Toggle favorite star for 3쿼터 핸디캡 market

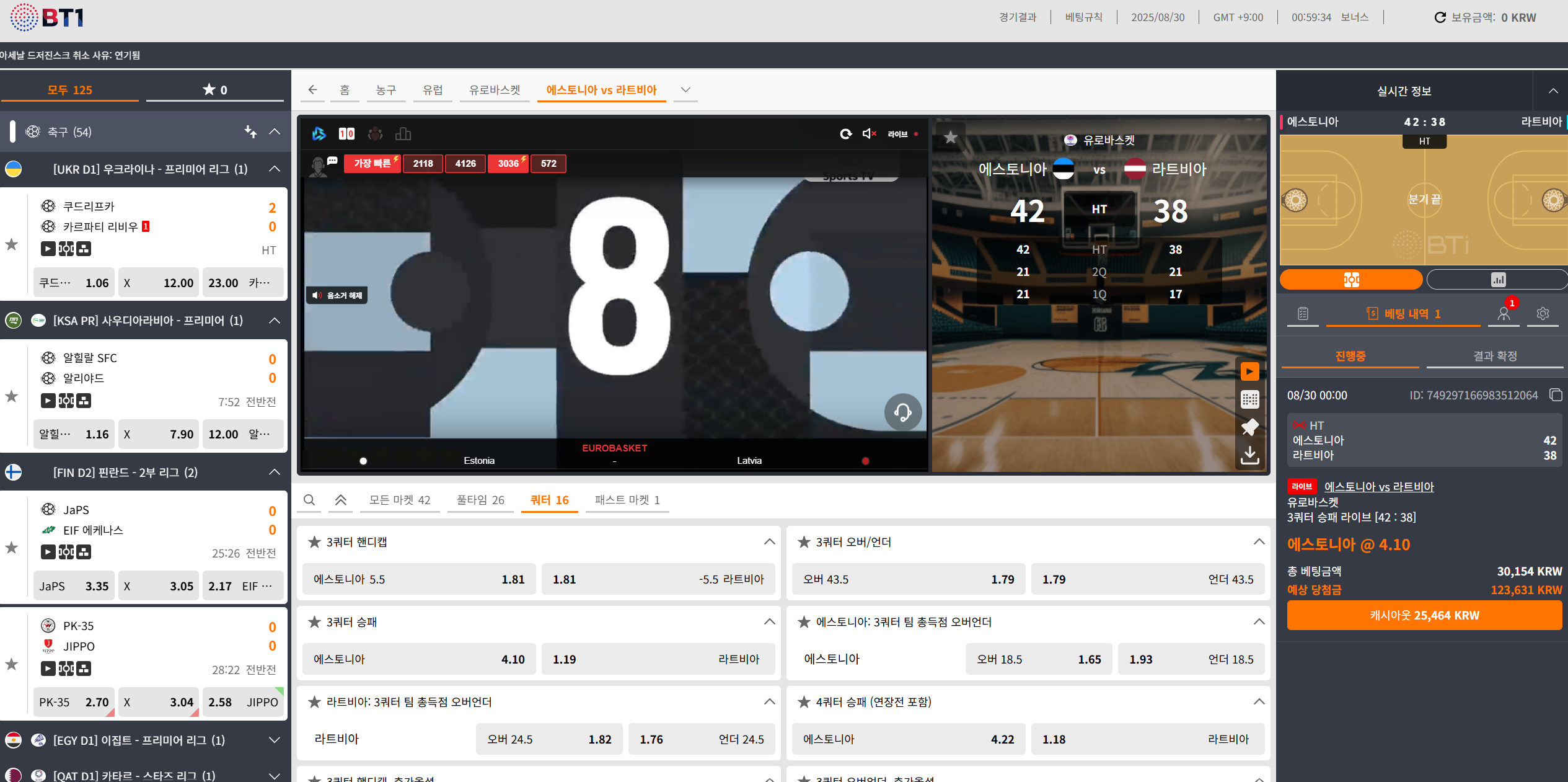tap(314, 542)
